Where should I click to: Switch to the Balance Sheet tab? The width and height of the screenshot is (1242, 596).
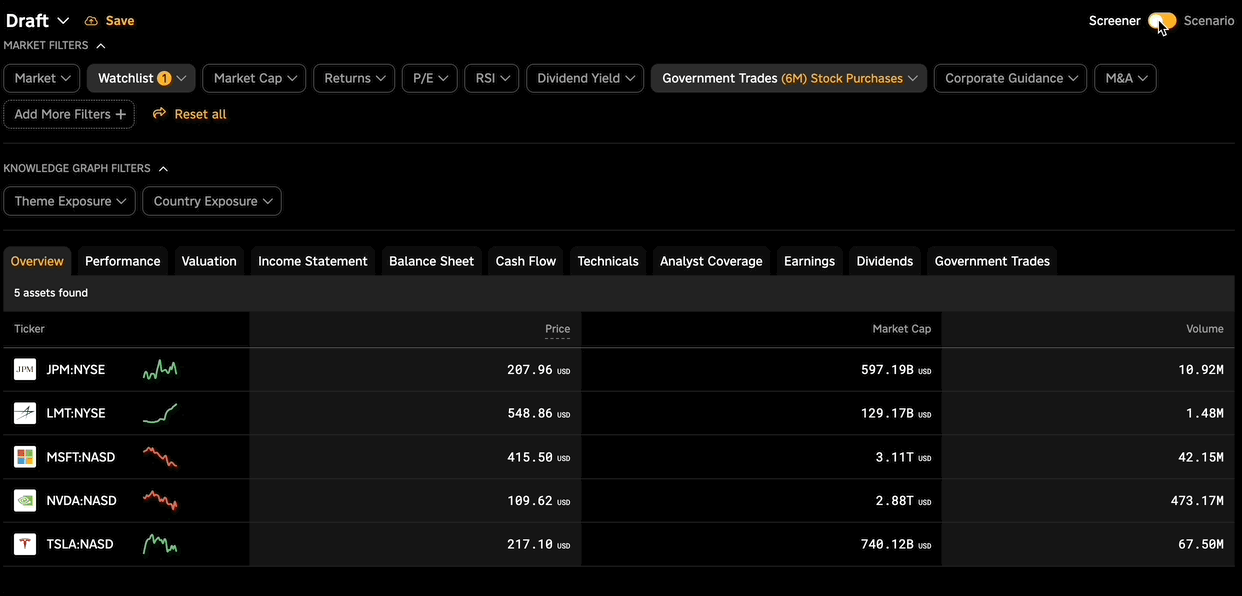pos(431,261)
